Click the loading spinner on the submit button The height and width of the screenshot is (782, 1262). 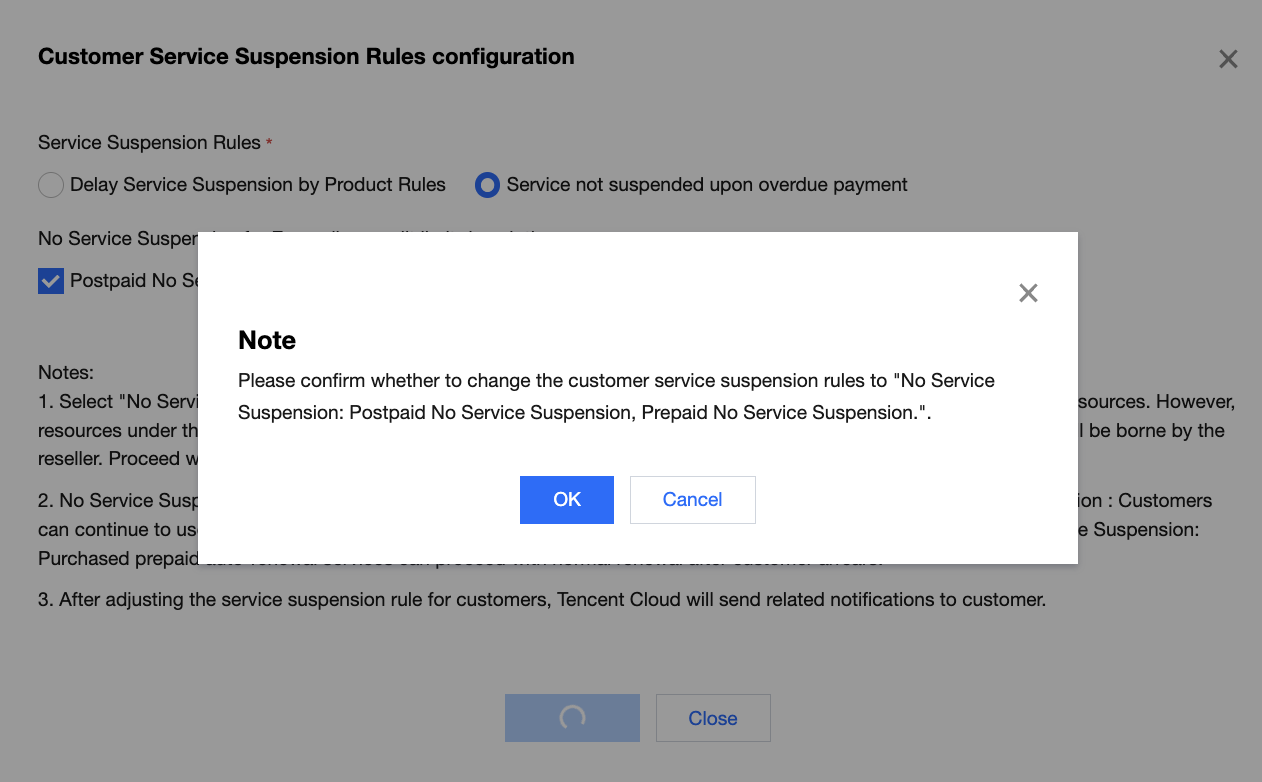pos(572,718)
